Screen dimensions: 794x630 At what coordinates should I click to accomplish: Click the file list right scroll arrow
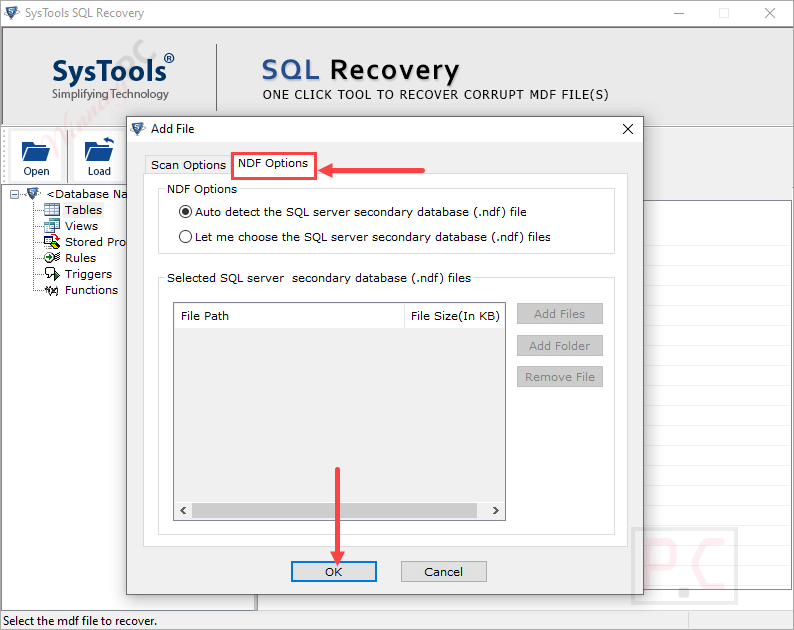[x=496, y=510]
